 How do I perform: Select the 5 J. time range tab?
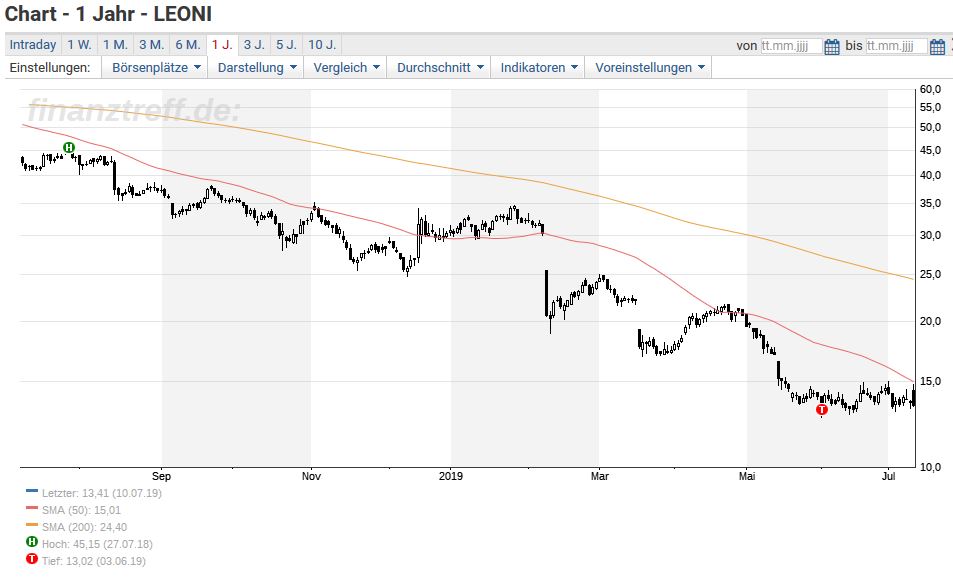[x=286, y=45]
